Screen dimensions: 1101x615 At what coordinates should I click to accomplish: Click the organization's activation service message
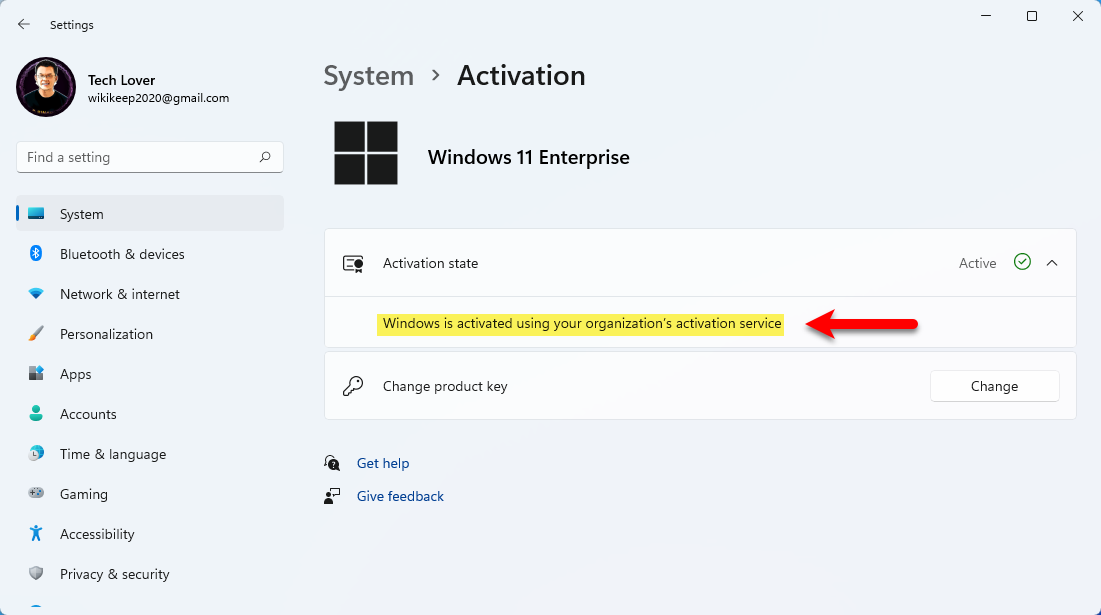(581, 324)
